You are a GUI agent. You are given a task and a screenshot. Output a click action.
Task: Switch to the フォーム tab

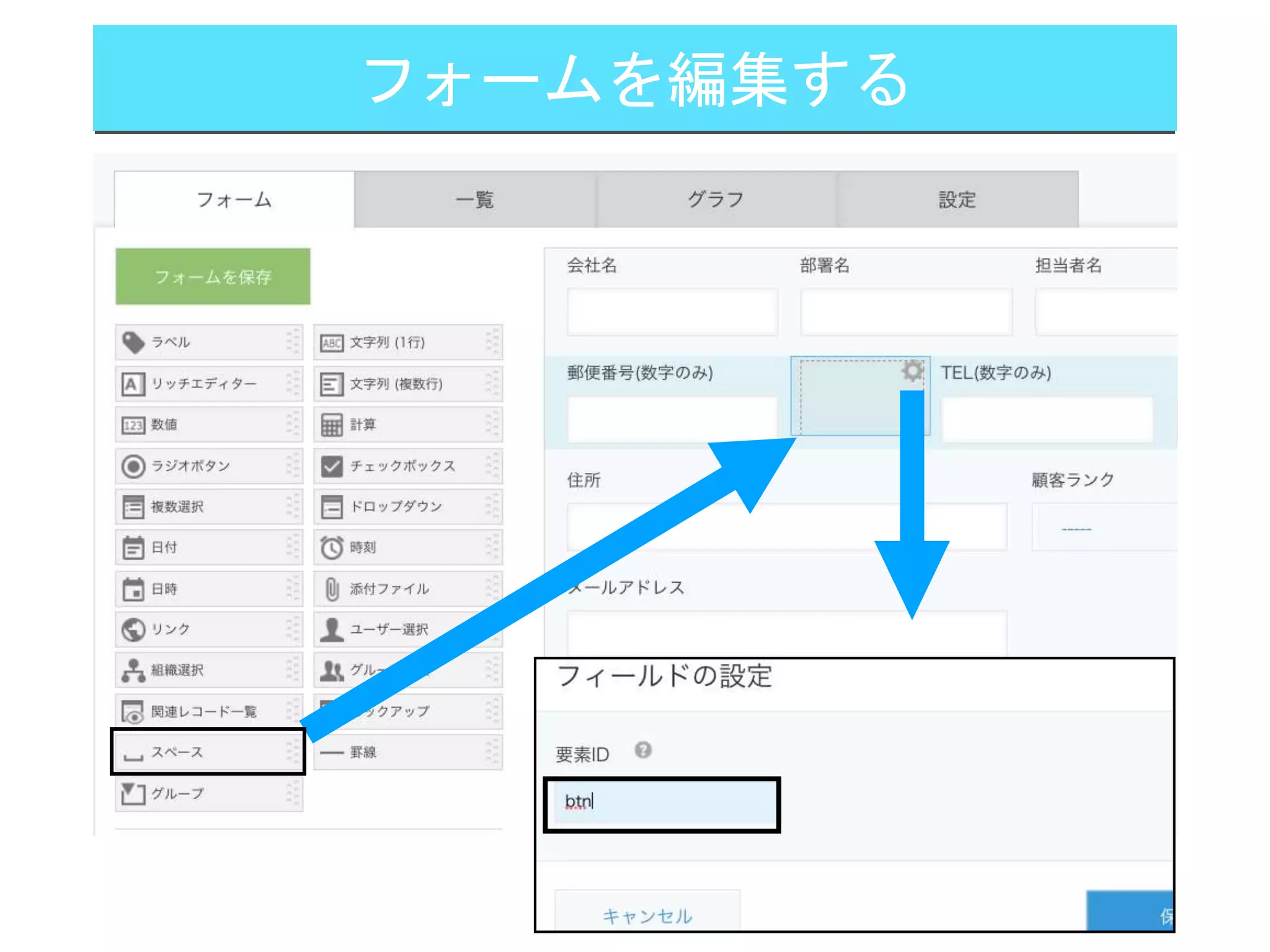tap(234, 200)
